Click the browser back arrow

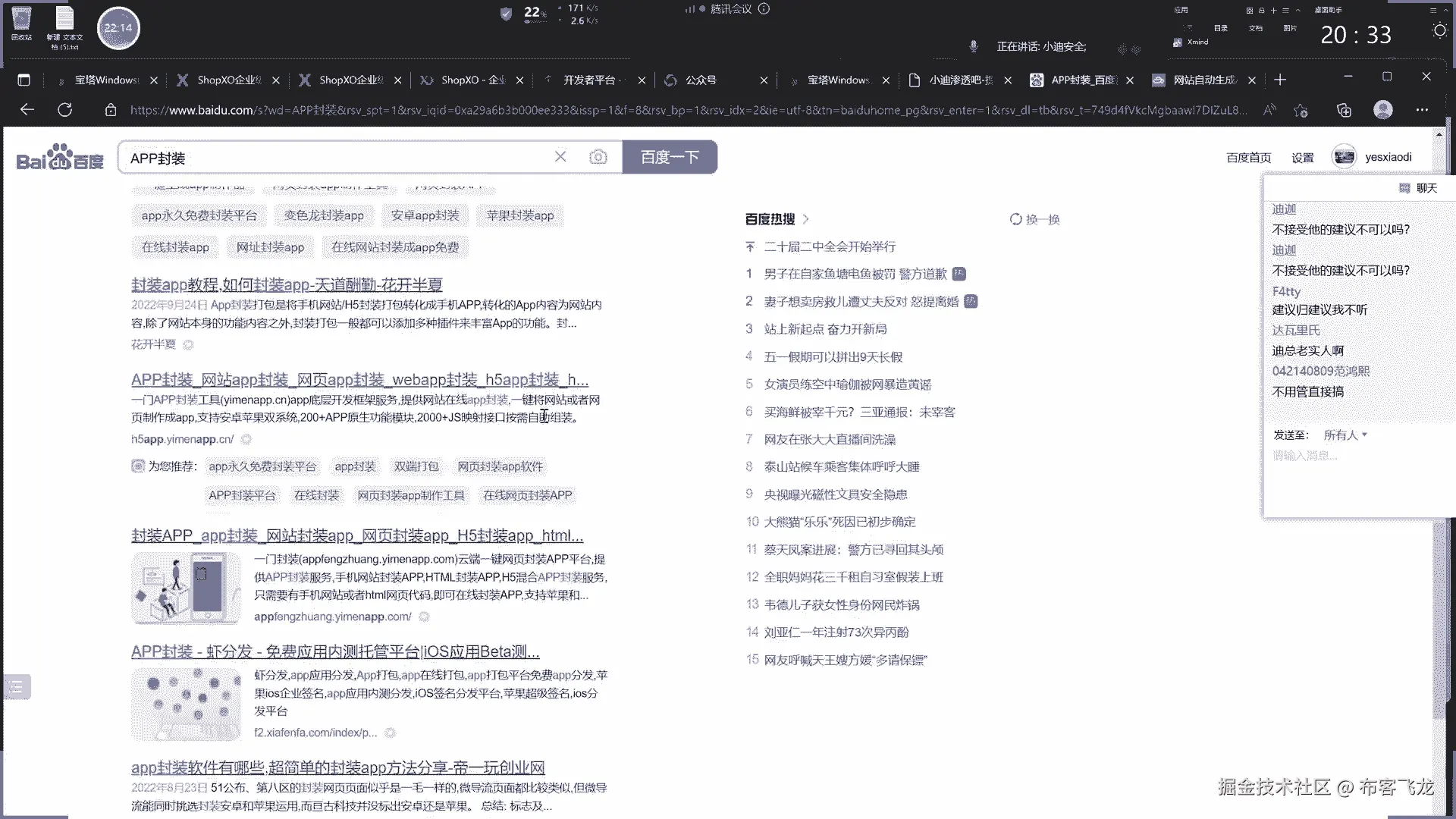click(27, 110)
